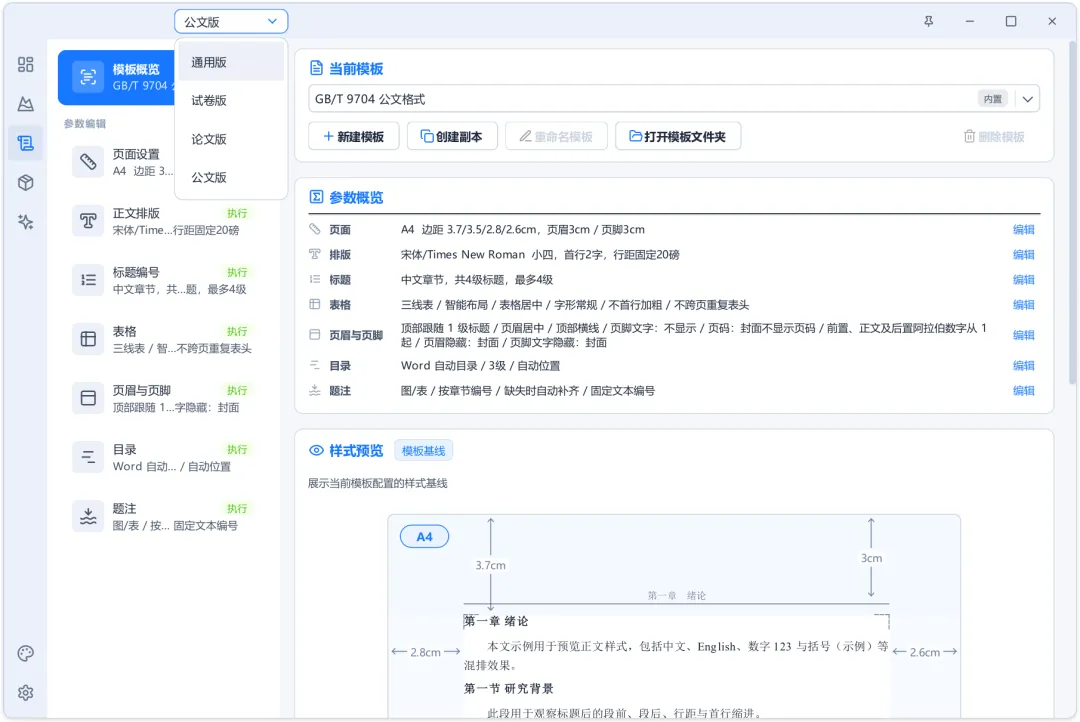
Task: Click the 标题编号 list icon
Action: [x=88, y=280]
